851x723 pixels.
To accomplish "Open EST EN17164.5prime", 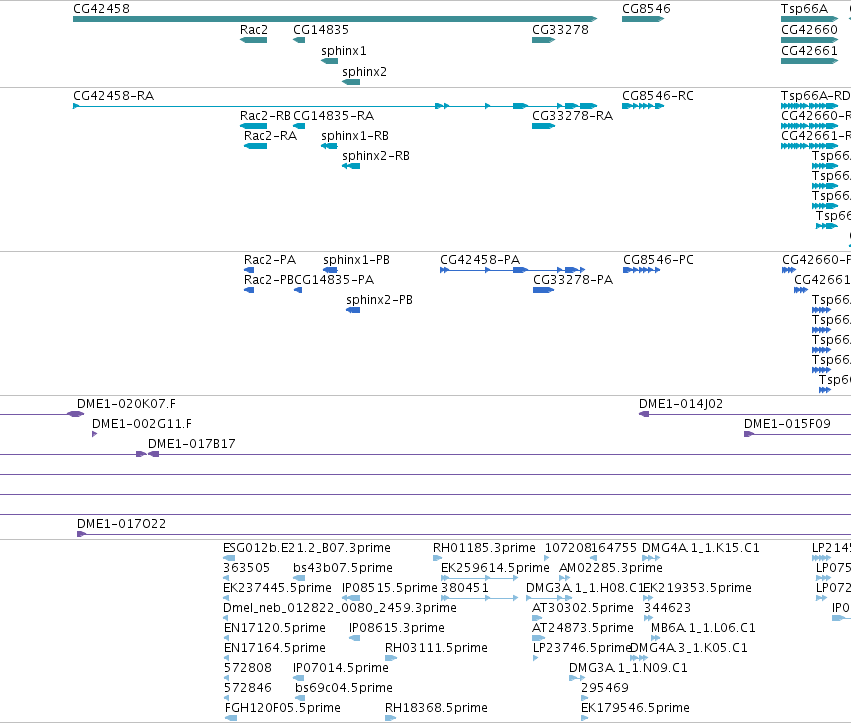I will (x=275, y=649).
